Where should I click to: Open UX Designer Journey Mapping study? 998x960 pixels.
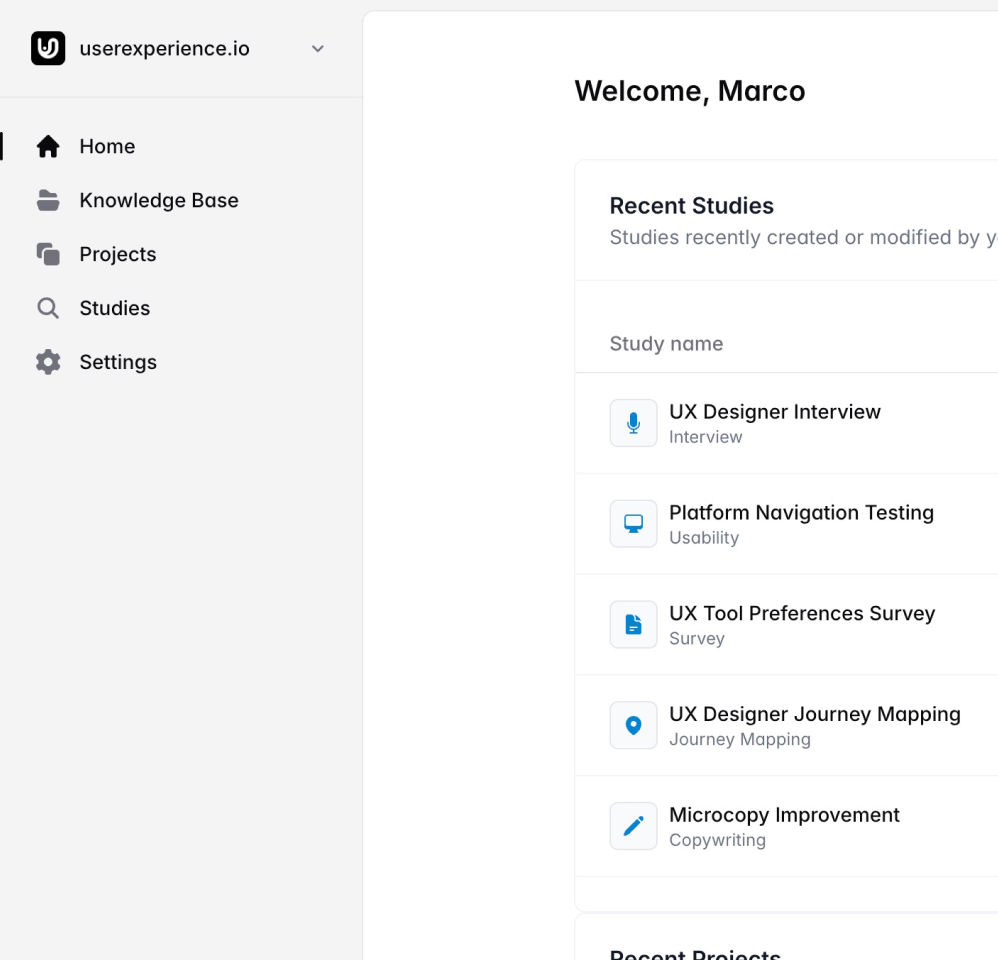815,714
